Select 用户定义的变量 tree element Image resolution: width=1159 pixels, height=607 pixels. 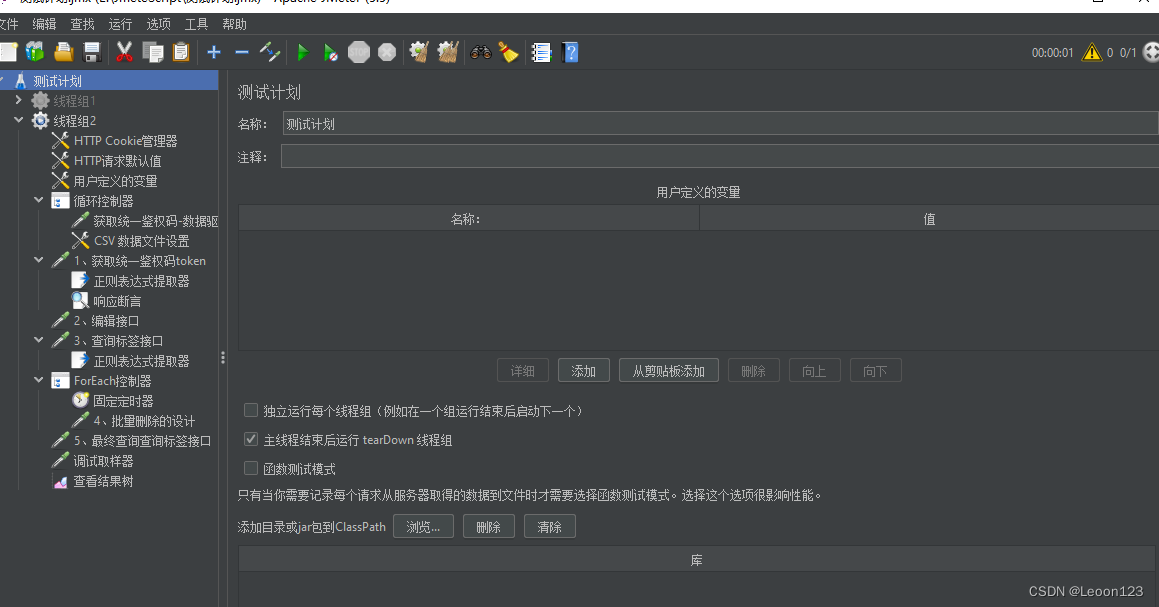[115, 180]
